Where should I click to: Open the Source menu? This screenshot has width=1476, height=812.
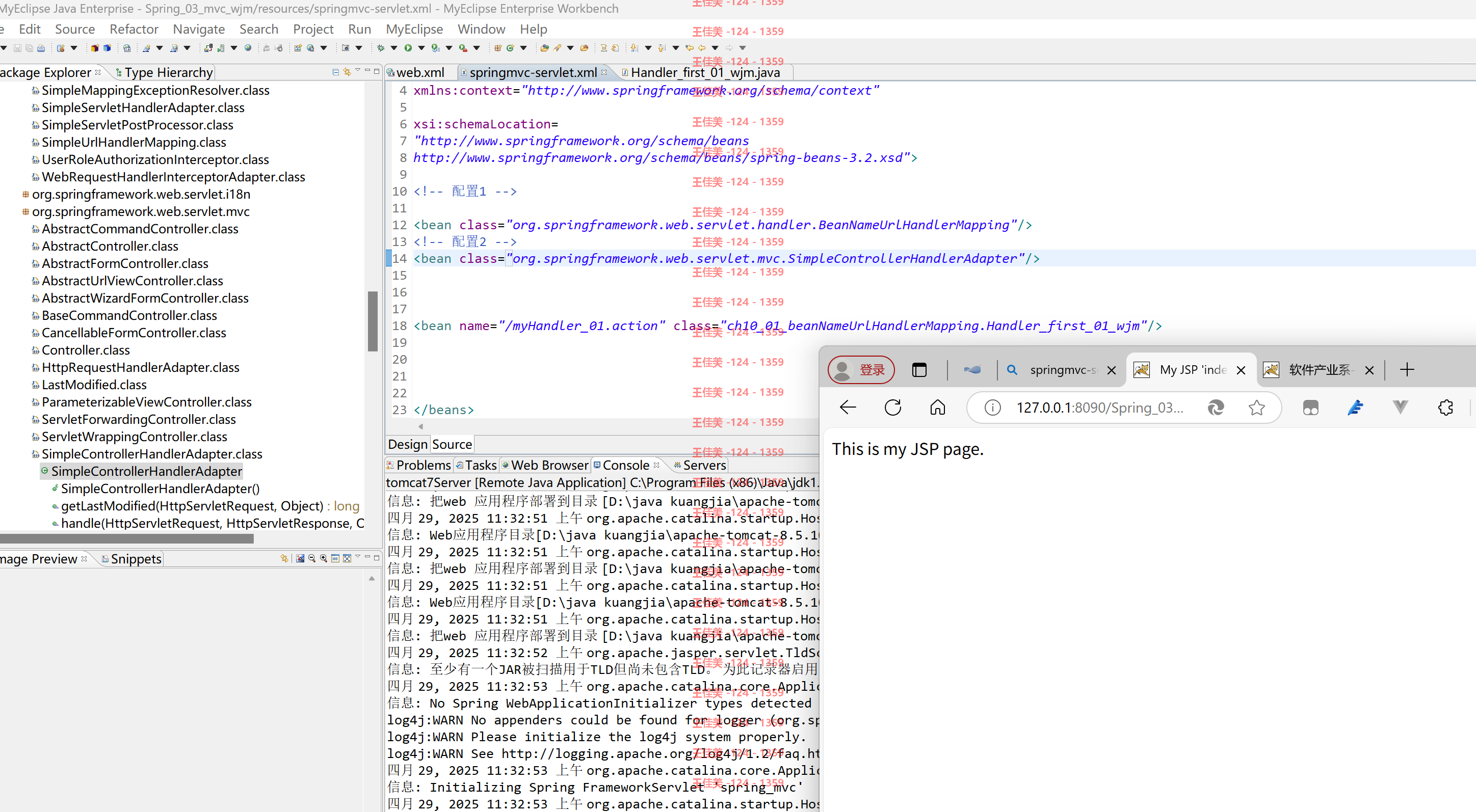click(75, 29)
